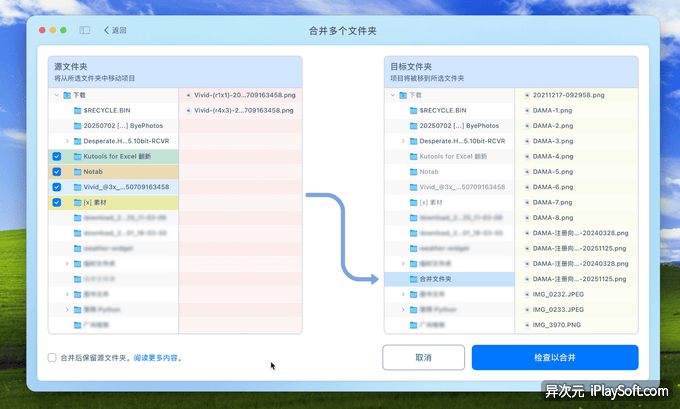Select DAMA-6.png in target file list
The width and height of the screenshot is (680, 409).
[x=576, y=187]
